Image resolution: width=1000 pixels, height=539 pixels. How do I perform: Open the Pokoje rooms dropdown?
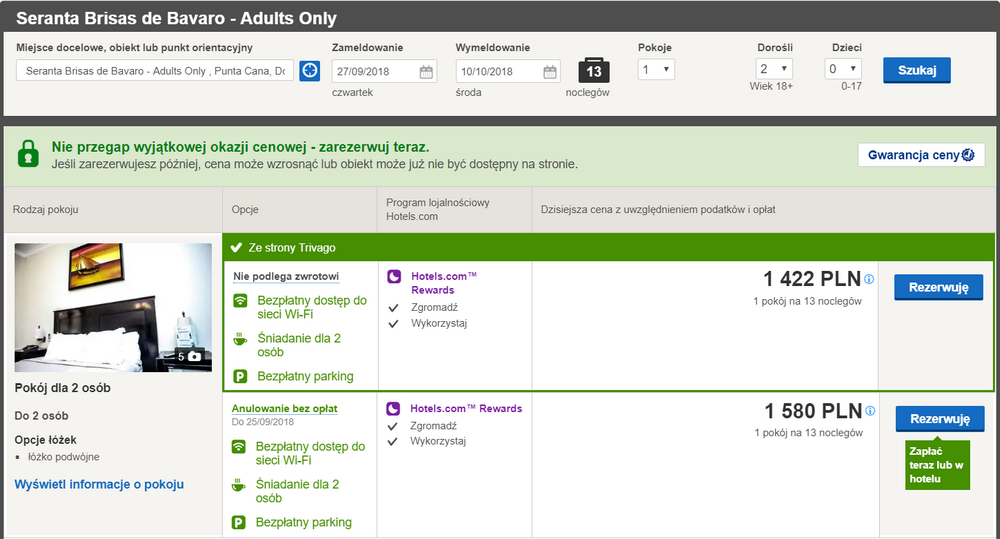[656, 69]
